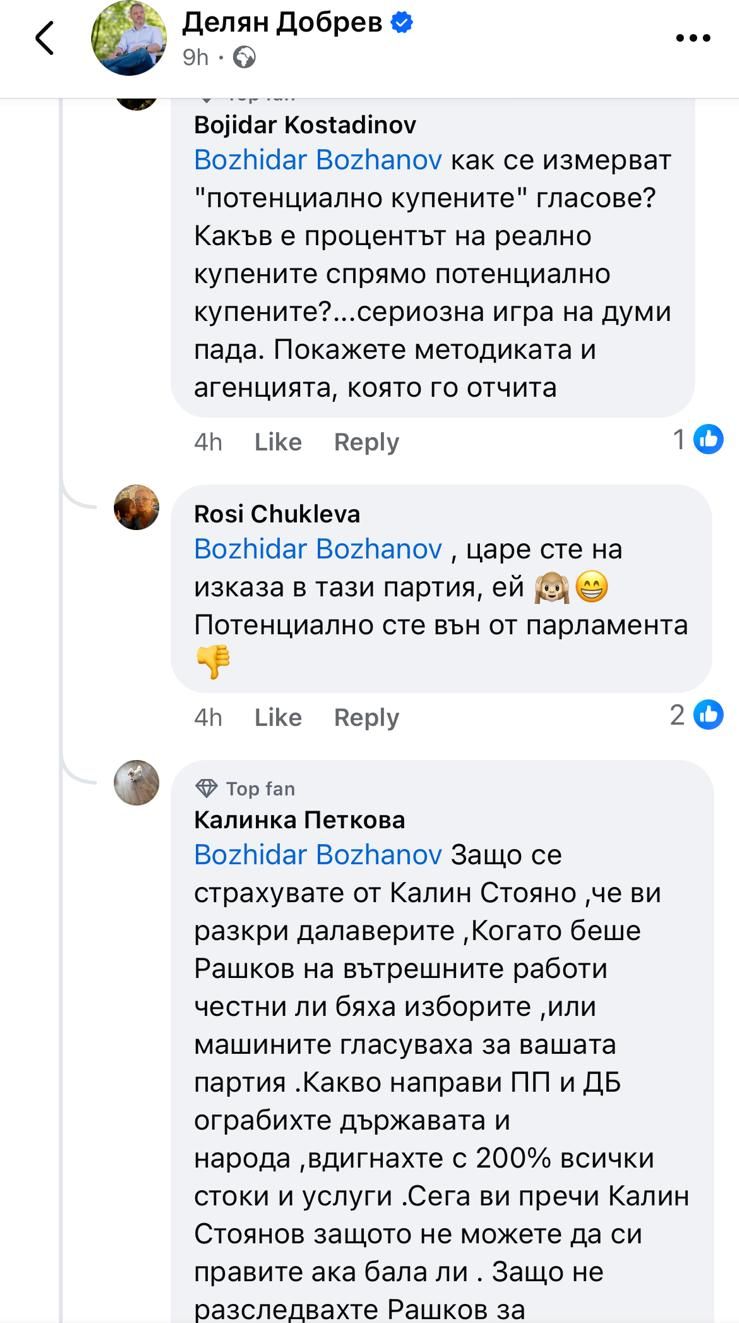739x1323 pixels.
Task: Like Bojidar Kostadinov's comment
Action: [x=278, y=442]
